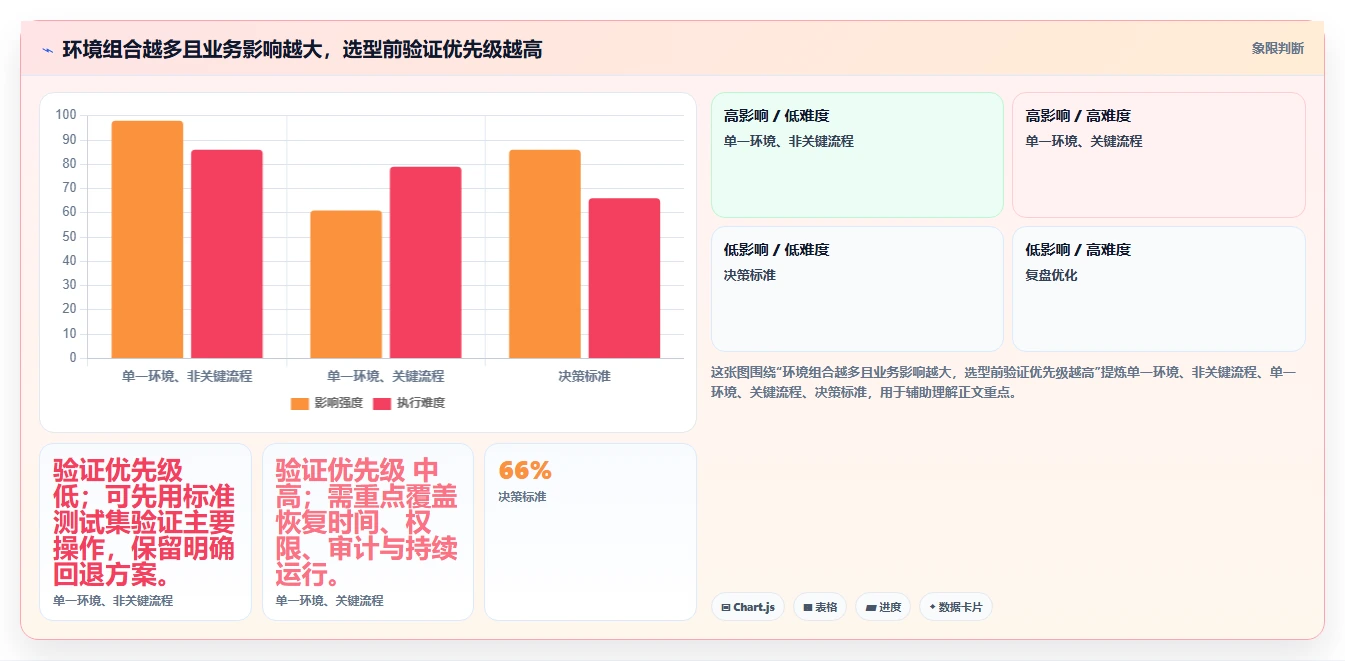Click the y-axis value 100
This screenshot has width=1345, height=661.
[x=66, y=115]
